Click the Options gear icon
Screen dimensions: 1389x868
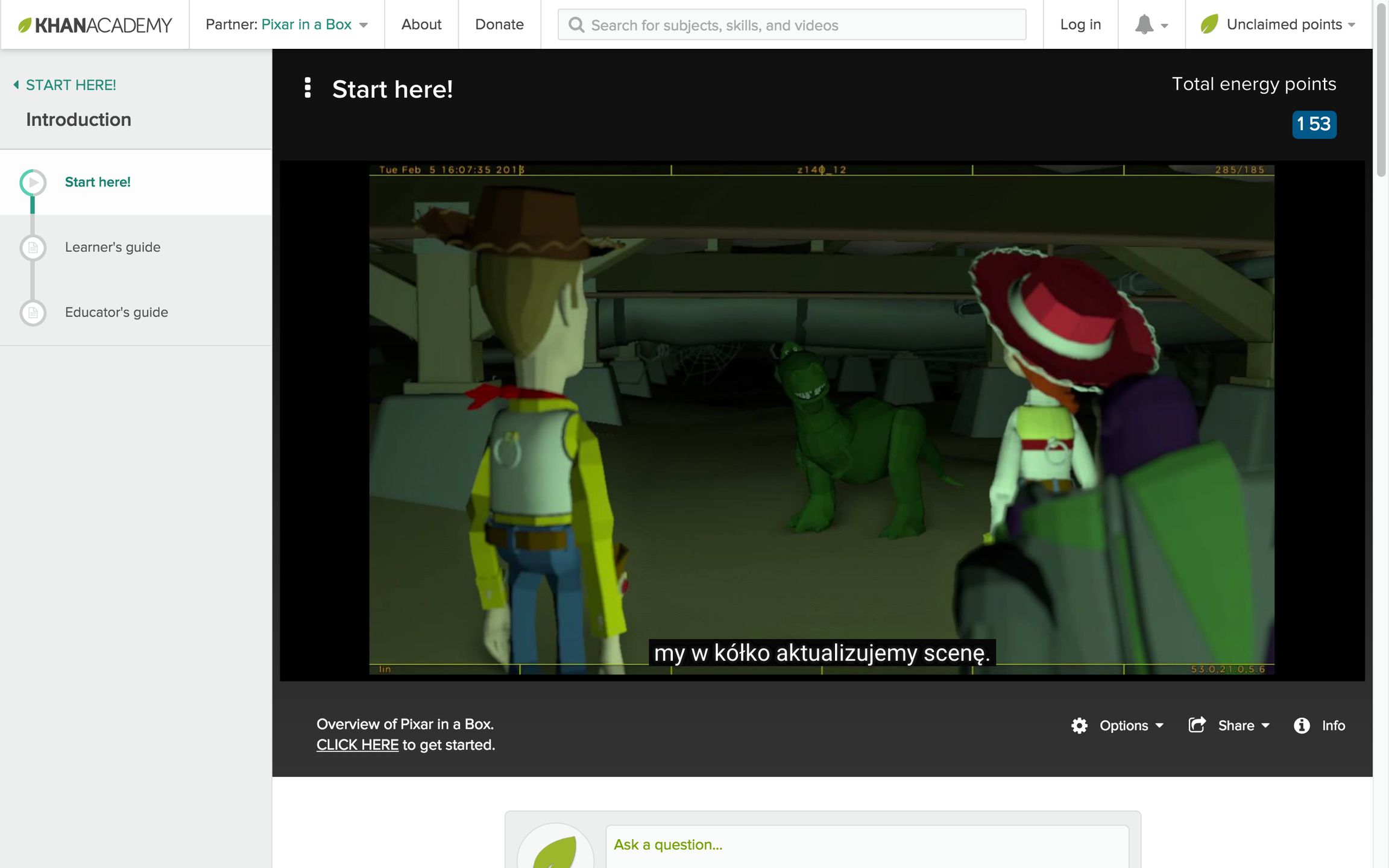point(1079,725)
